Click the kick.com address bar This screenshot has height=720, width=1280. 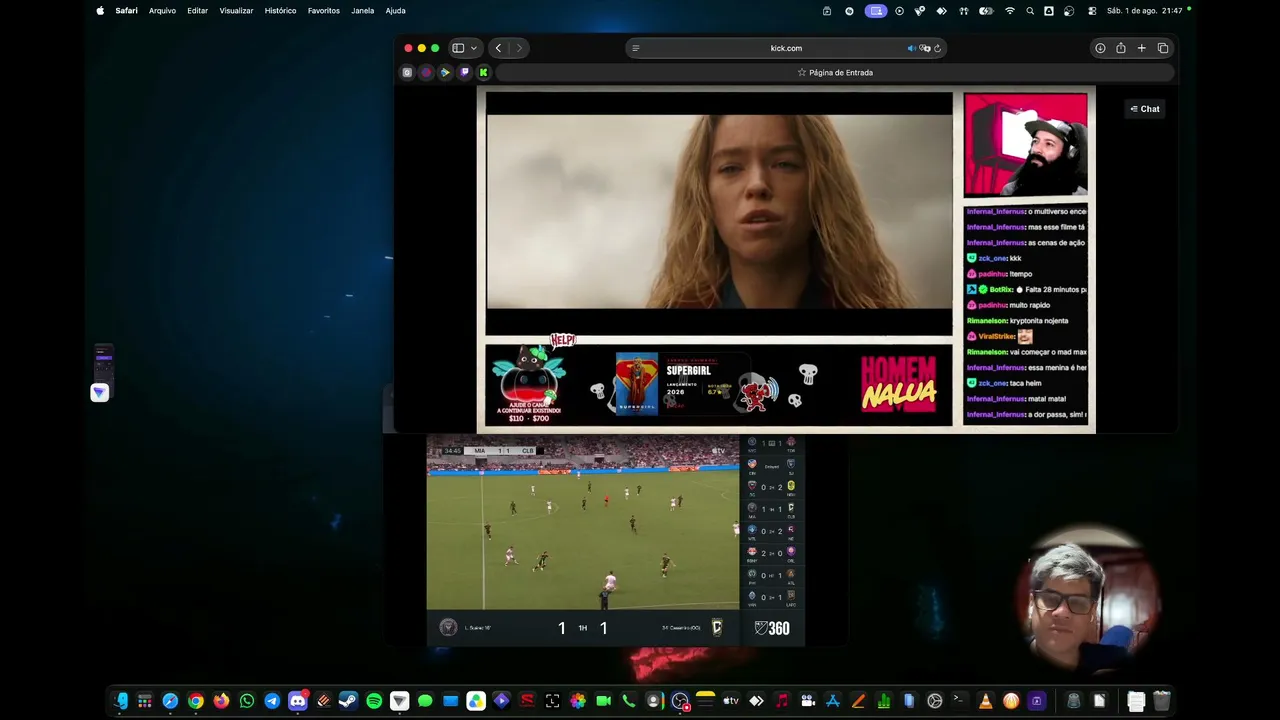786,48
